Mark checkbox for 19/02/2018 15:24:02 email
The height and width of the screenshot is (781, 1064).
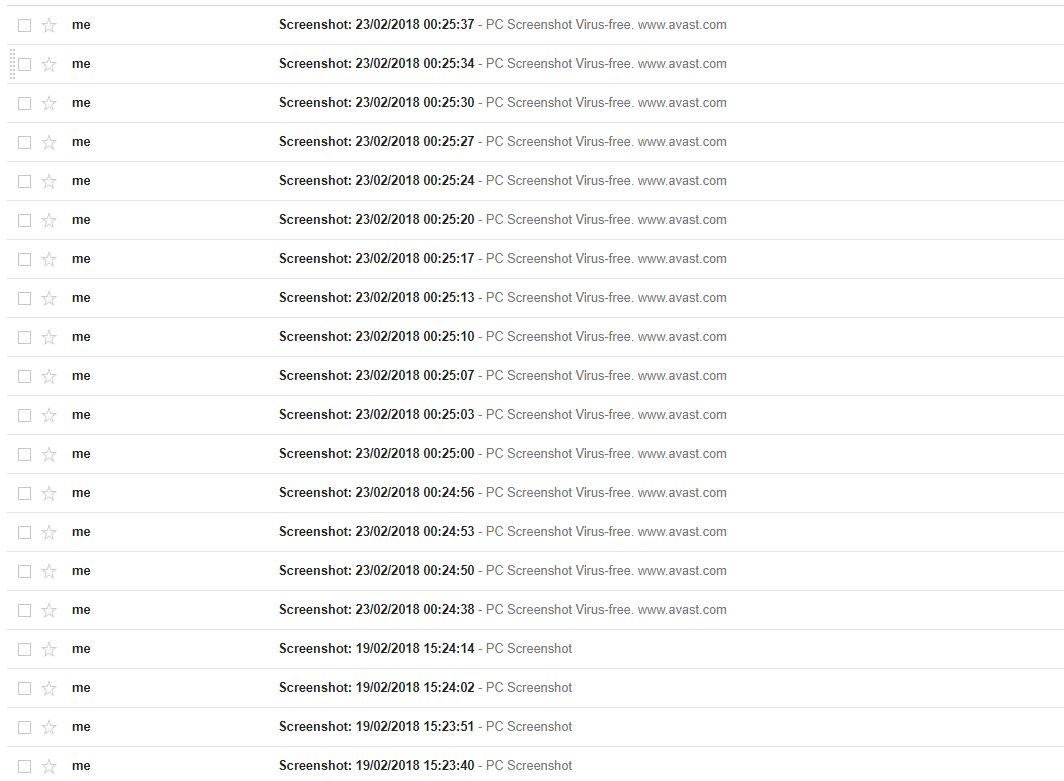click(24, 688)
